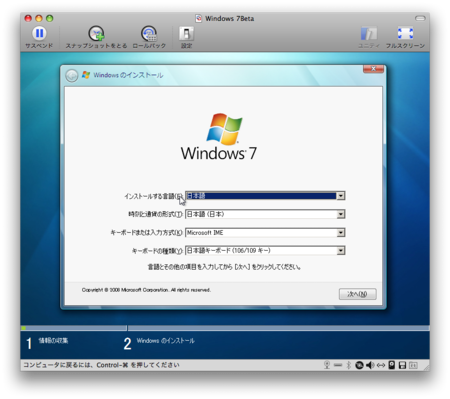Click the VM document icon next to Windows 7Beta title
The width and height of the screenshot is (450, 399).
click(x=199, y=18)
